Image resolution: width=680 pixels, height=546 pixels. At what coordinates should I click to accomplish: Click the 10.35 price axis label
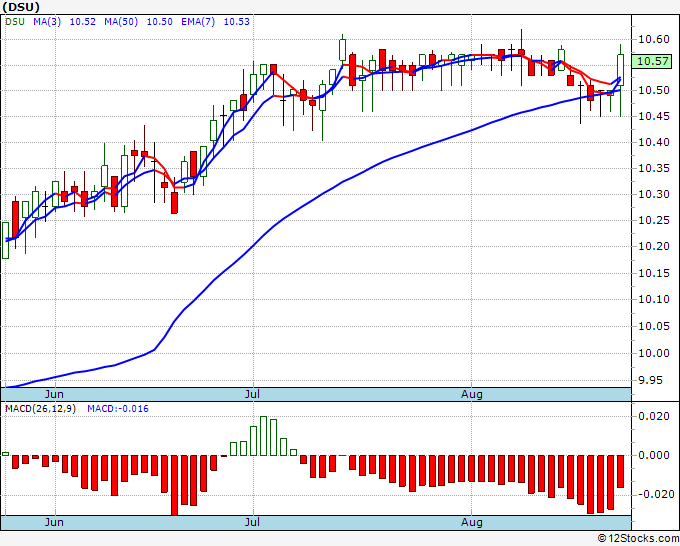[654, 168]
